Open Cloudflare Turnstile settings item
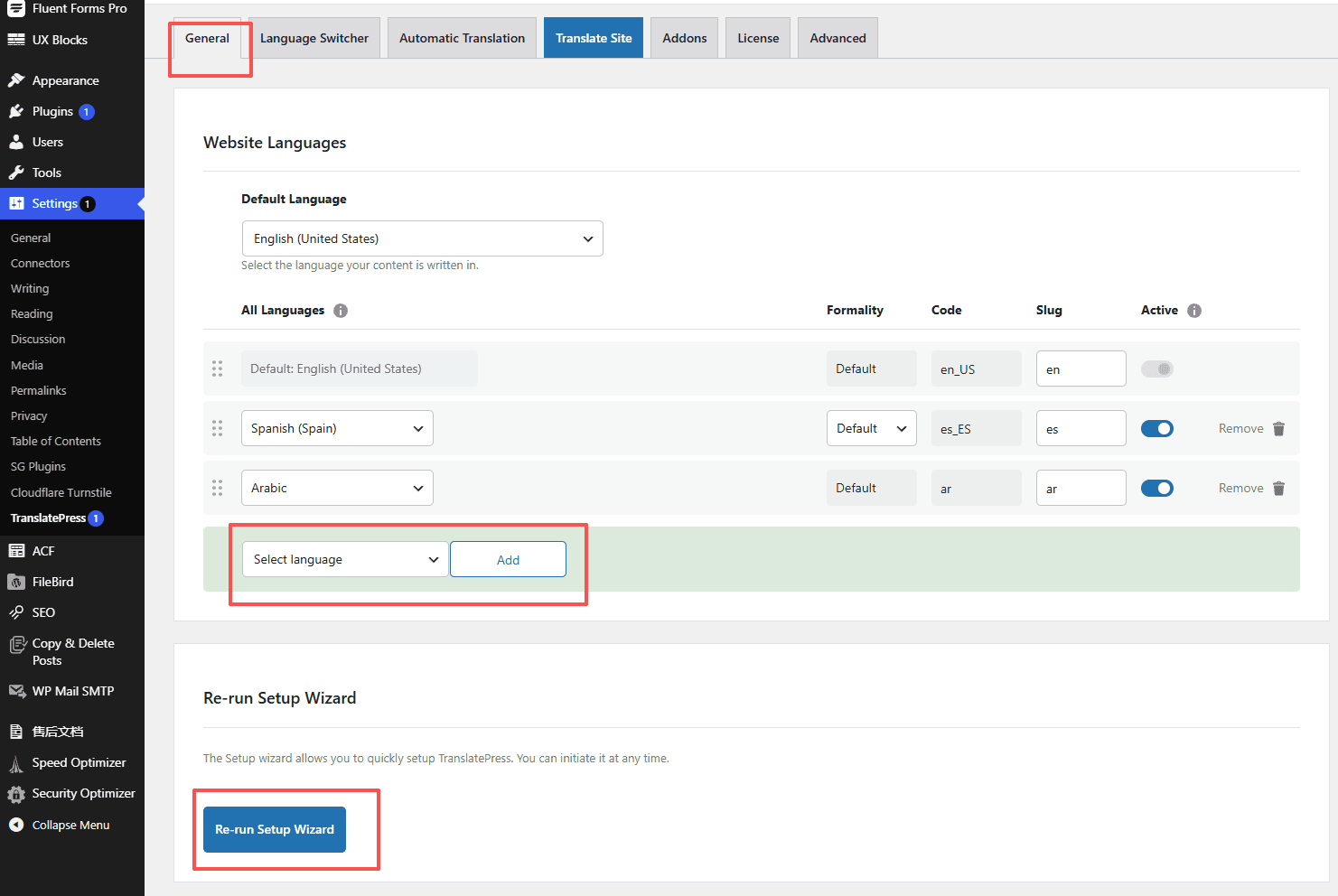This screenshot has width=1338, height=896. pos(61,492)
